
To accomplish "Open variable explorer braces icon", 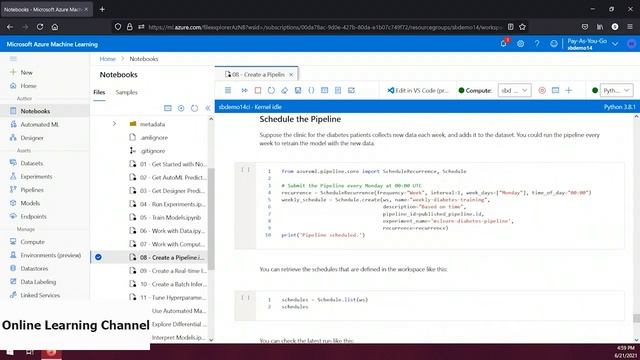I will pyautogui.click(x=311, y=90).
